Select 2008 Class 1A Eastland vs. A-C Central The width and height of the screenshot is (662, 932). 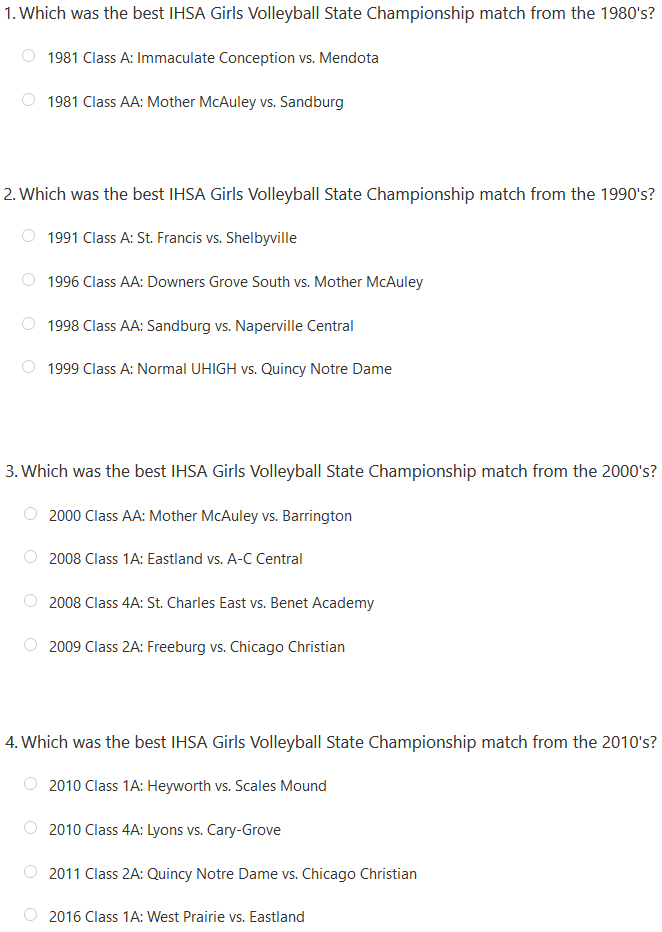[x=30, y=557]
